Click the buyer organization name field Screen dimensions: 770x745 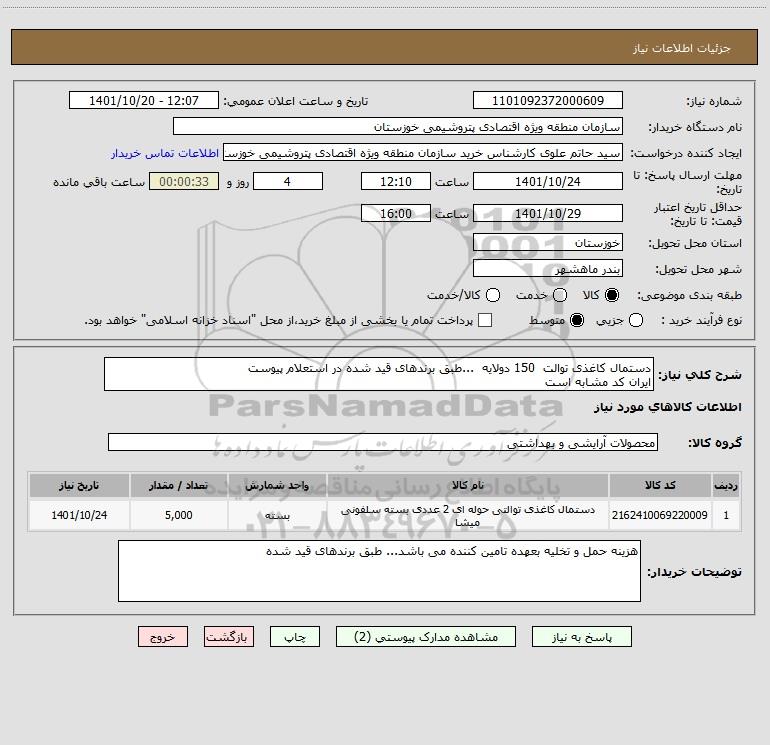pos(398,126)
